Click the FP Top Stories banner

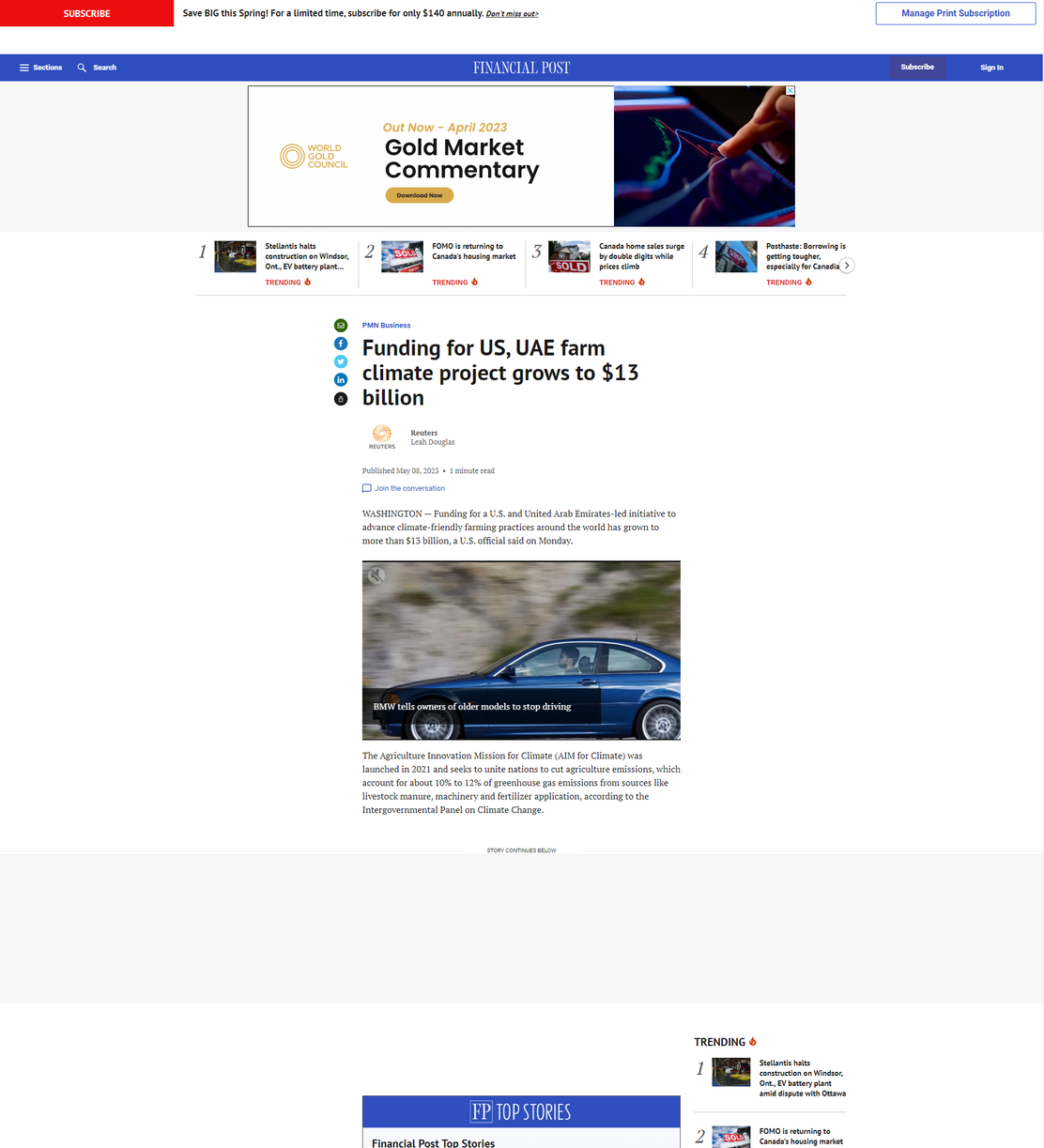click(521, 1112)
